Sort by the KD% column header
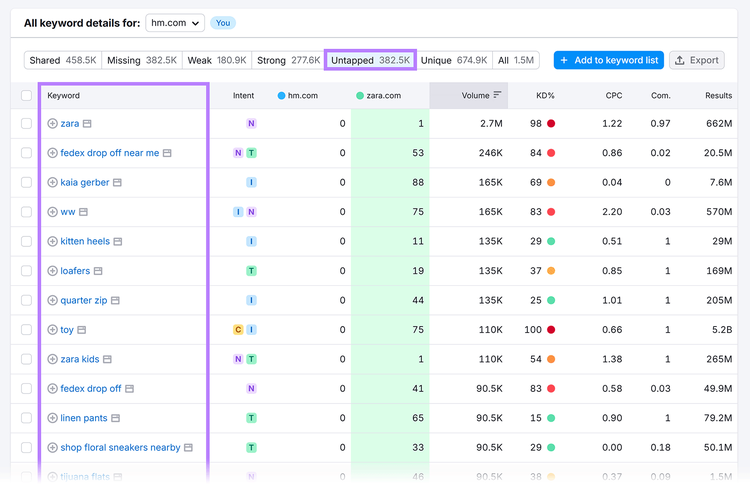750x487 pixels. (x=545, y=95)
